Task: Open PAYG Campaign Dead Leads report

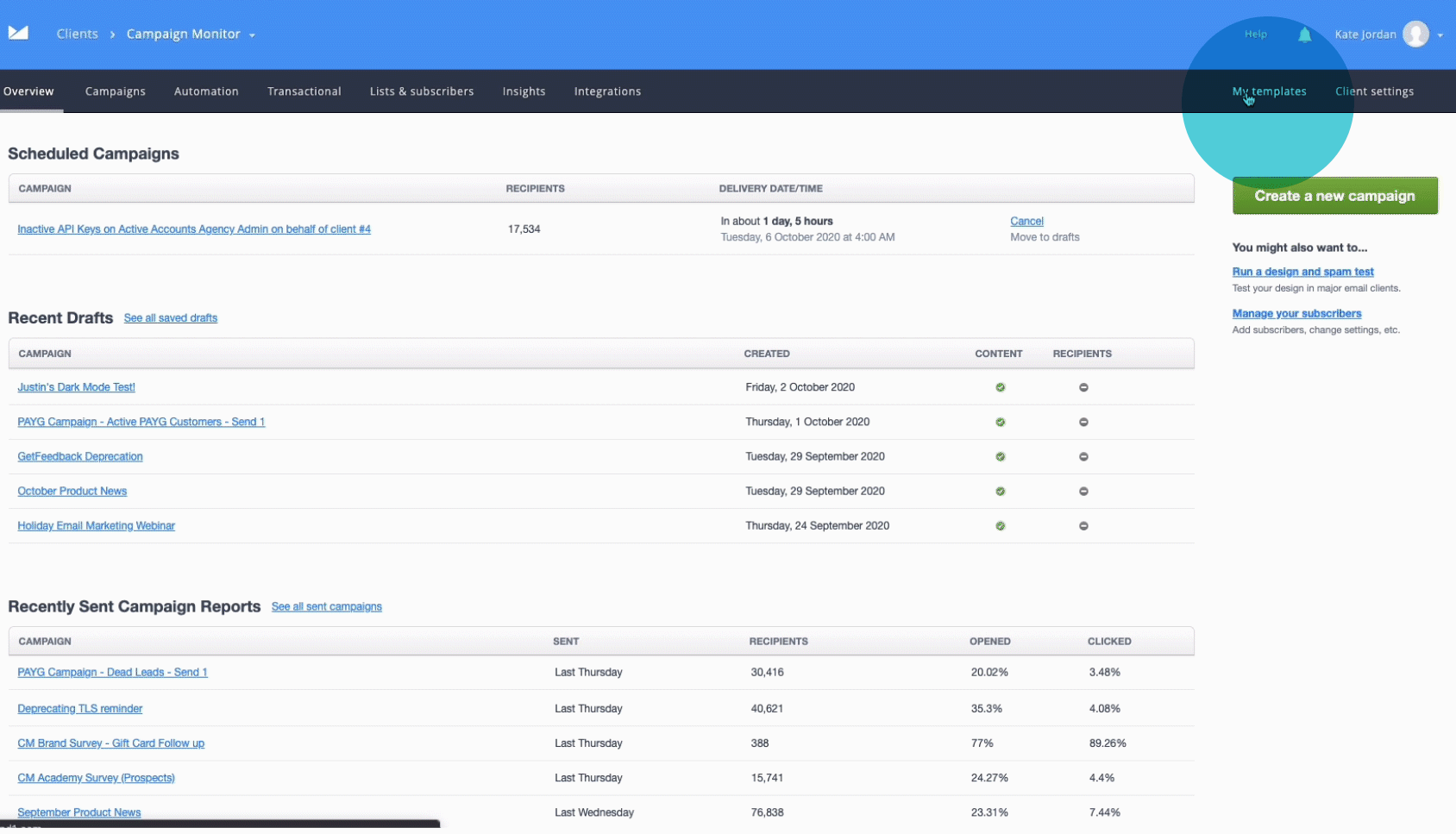Action: click(x=112, y=672)
